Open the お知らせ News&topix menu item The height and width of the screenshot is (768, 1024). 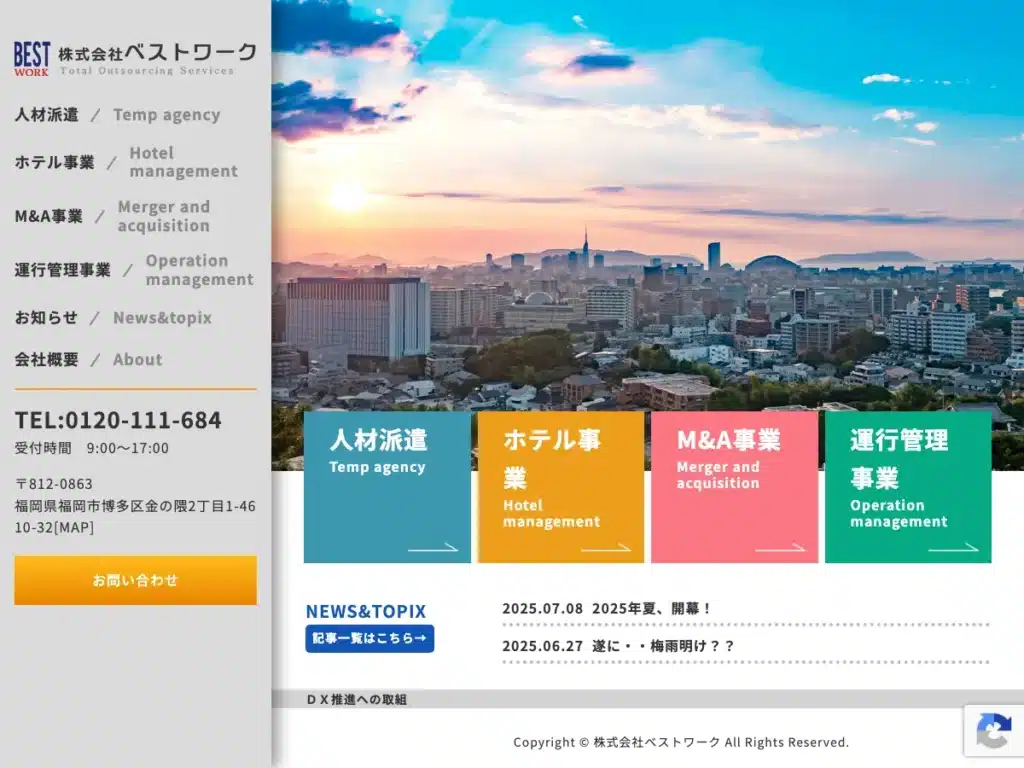coord(113,317)
